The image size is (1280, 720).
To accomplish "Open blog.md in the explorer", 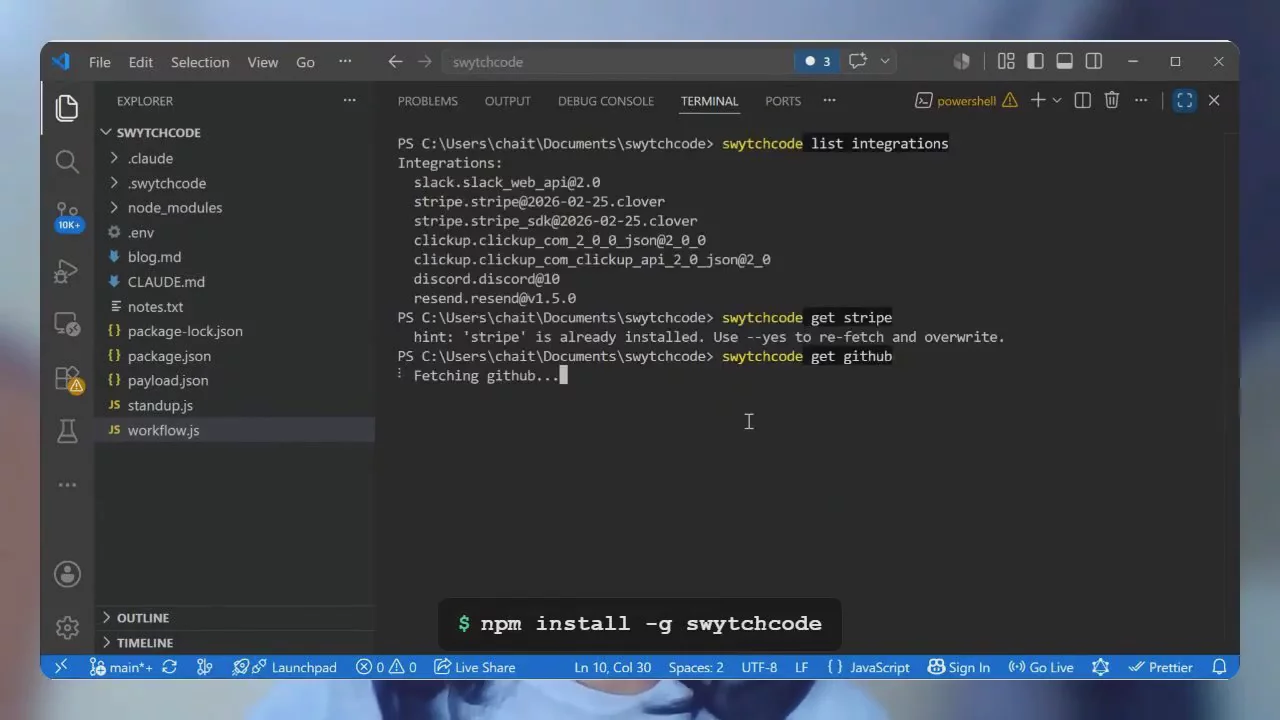I will pos(235,257).
